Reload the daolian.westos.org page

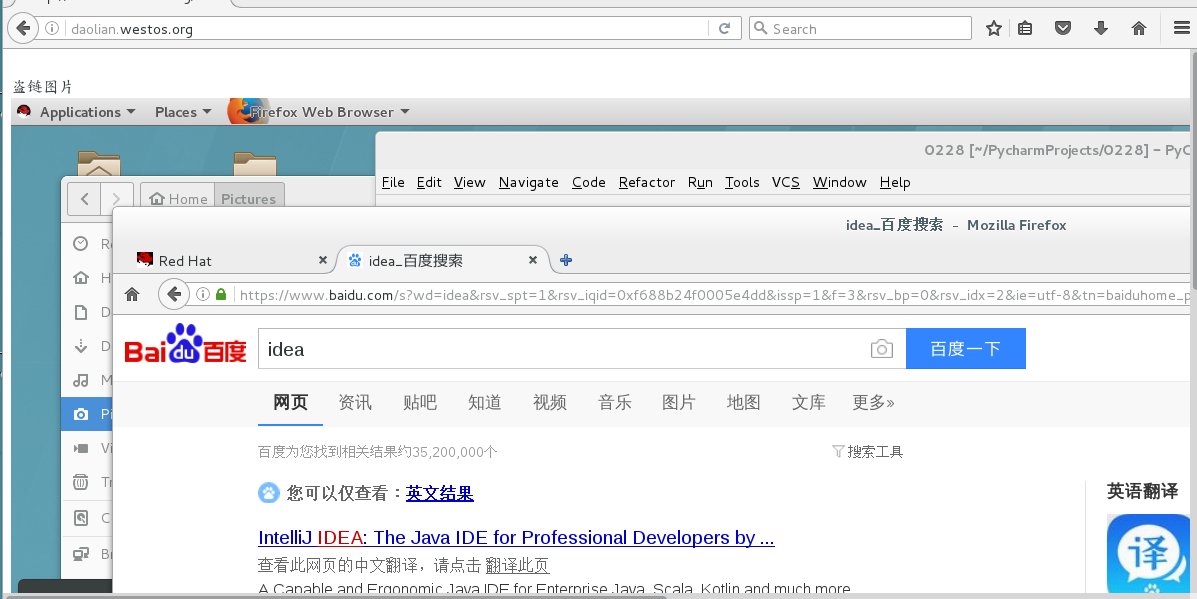tap(724, 28)
